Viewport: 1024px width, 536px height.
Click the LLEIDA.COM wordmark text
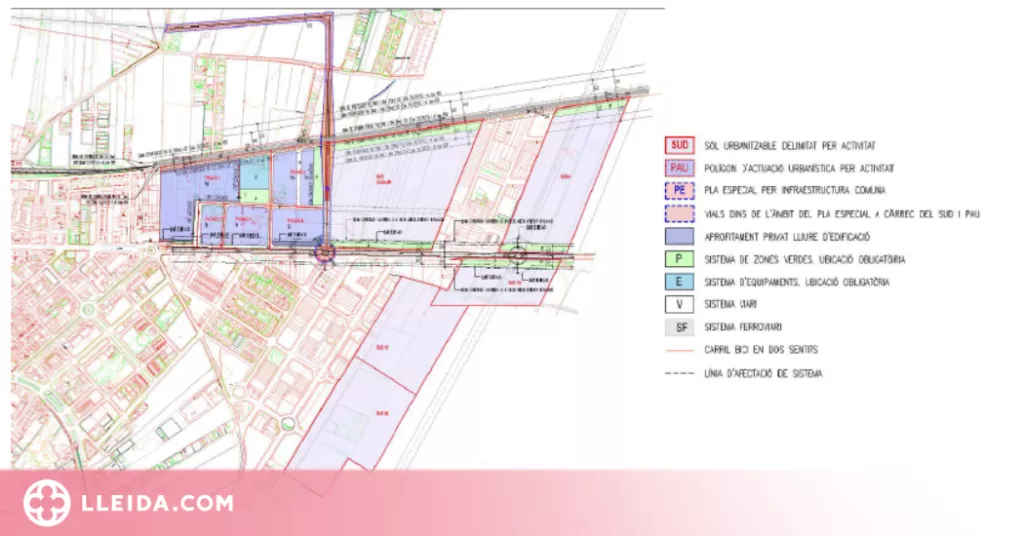click(157, 503)
